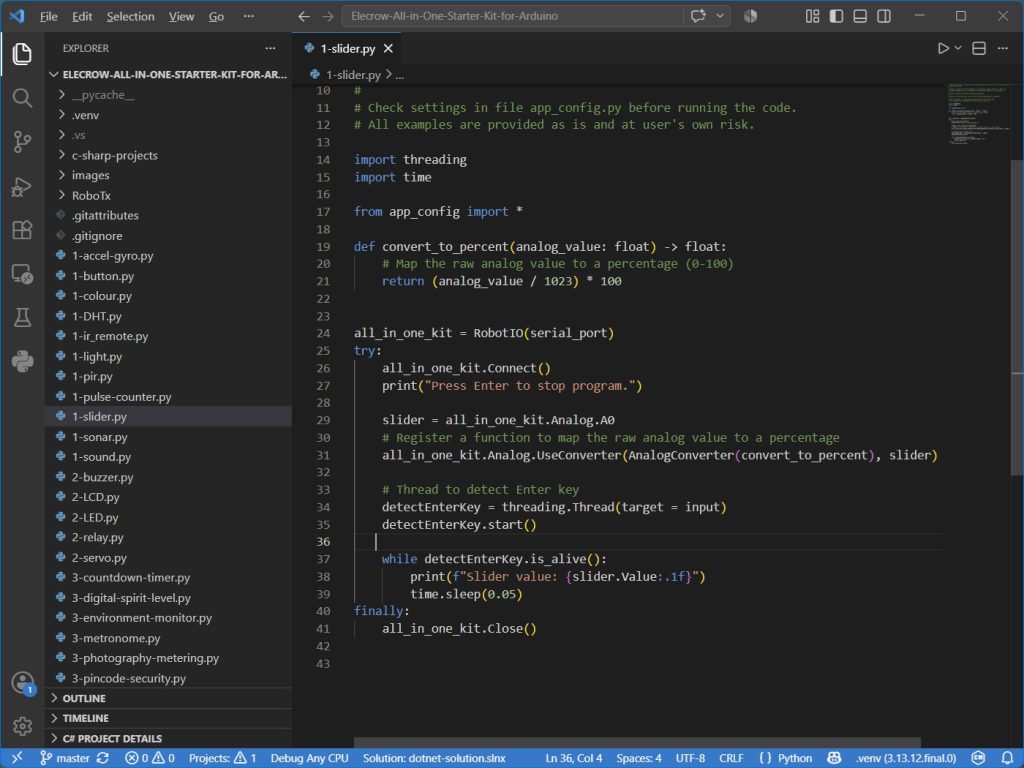Open the Remote Explorer view
The width and height of the screenshot is (1024, 768).
[x=22, y=274]
